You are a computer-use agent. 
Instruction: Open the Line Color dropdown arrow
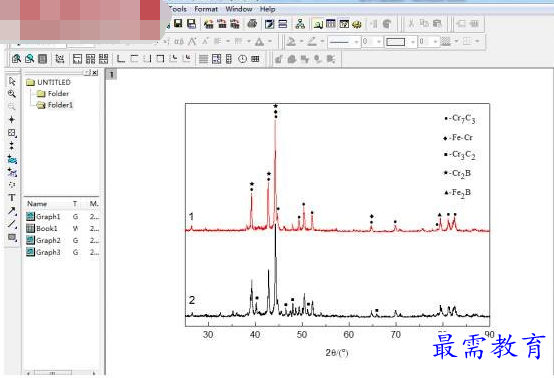(322, 42)
